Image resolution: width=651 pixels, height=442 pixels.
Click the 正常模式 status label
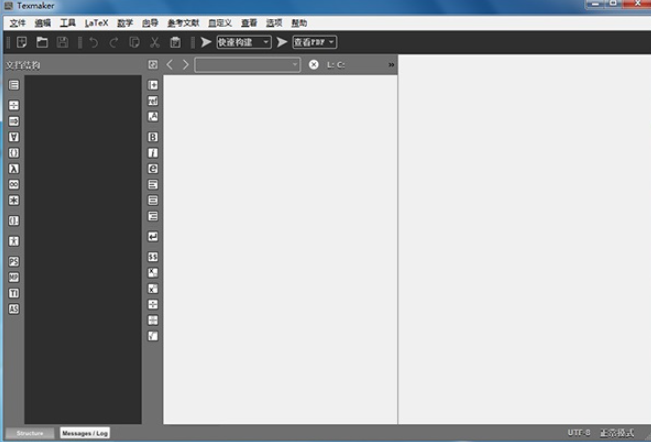617,432
